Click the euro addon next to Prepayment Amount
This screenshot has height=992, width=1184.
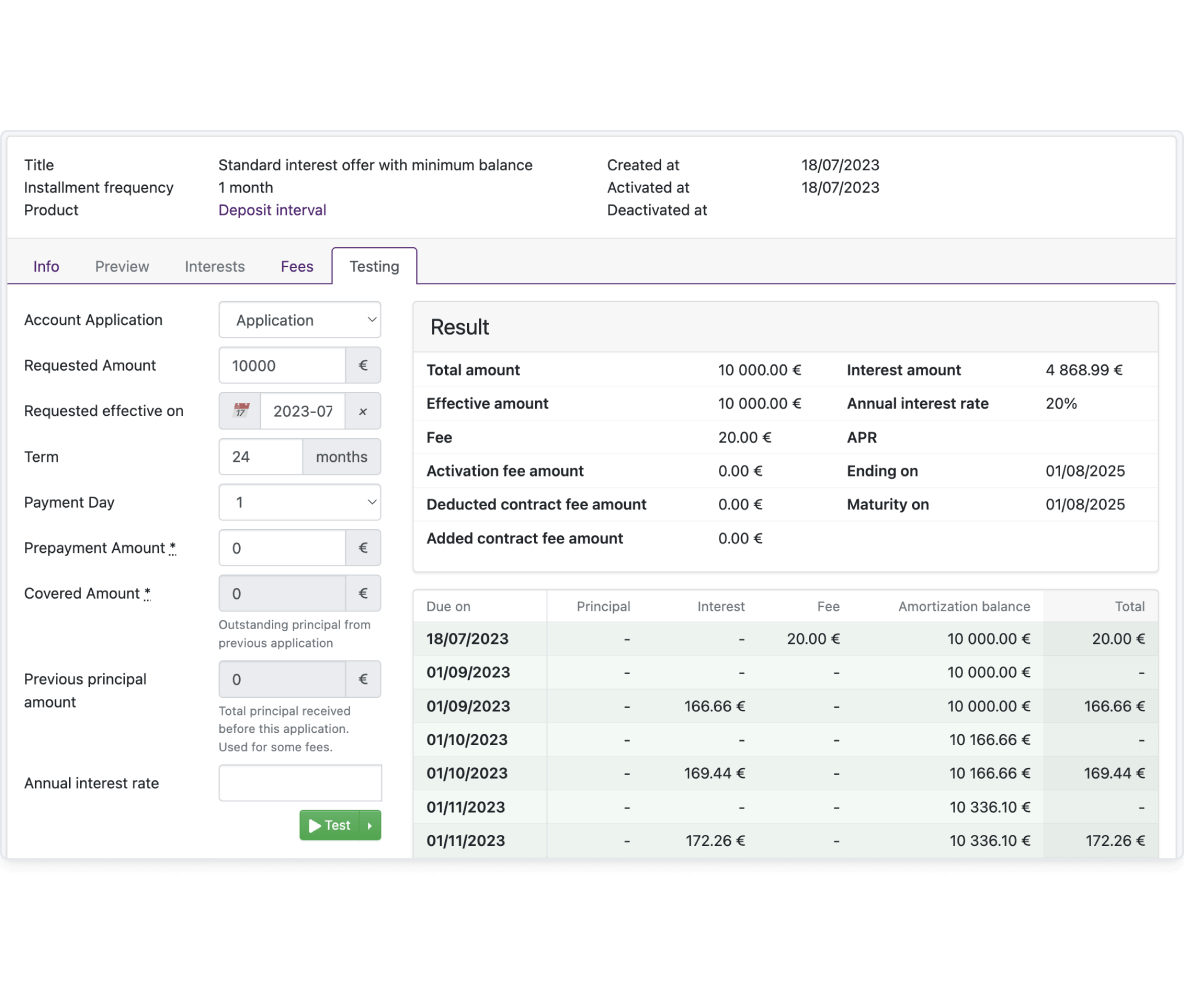[x=362, y=548]
